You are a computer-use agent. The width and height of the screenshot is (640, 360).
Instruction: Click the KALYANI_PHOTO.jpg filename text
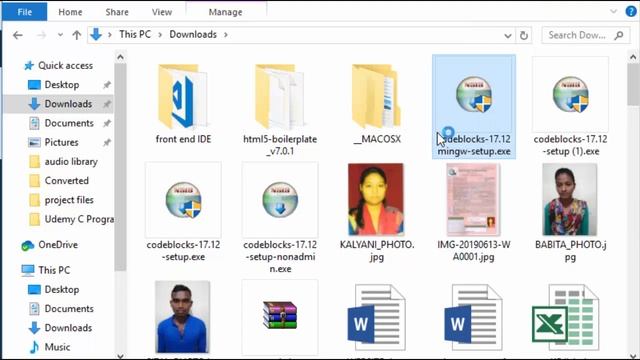point(377,251)
